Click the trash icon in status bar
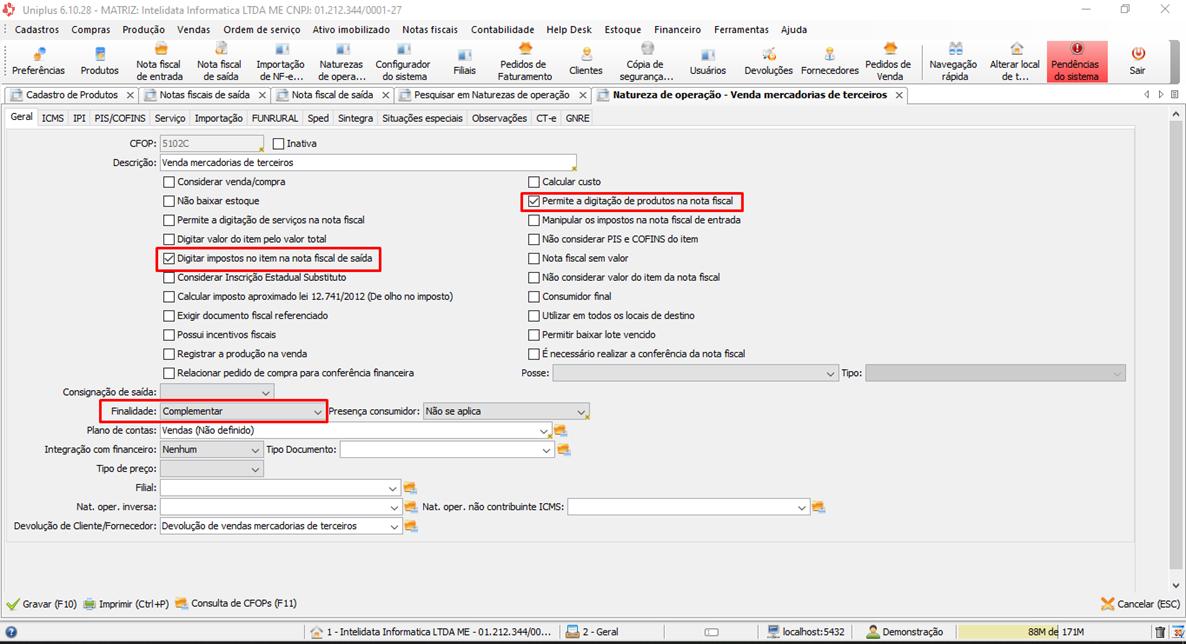The image size is (1186, 644). (x=1160, y=632)
